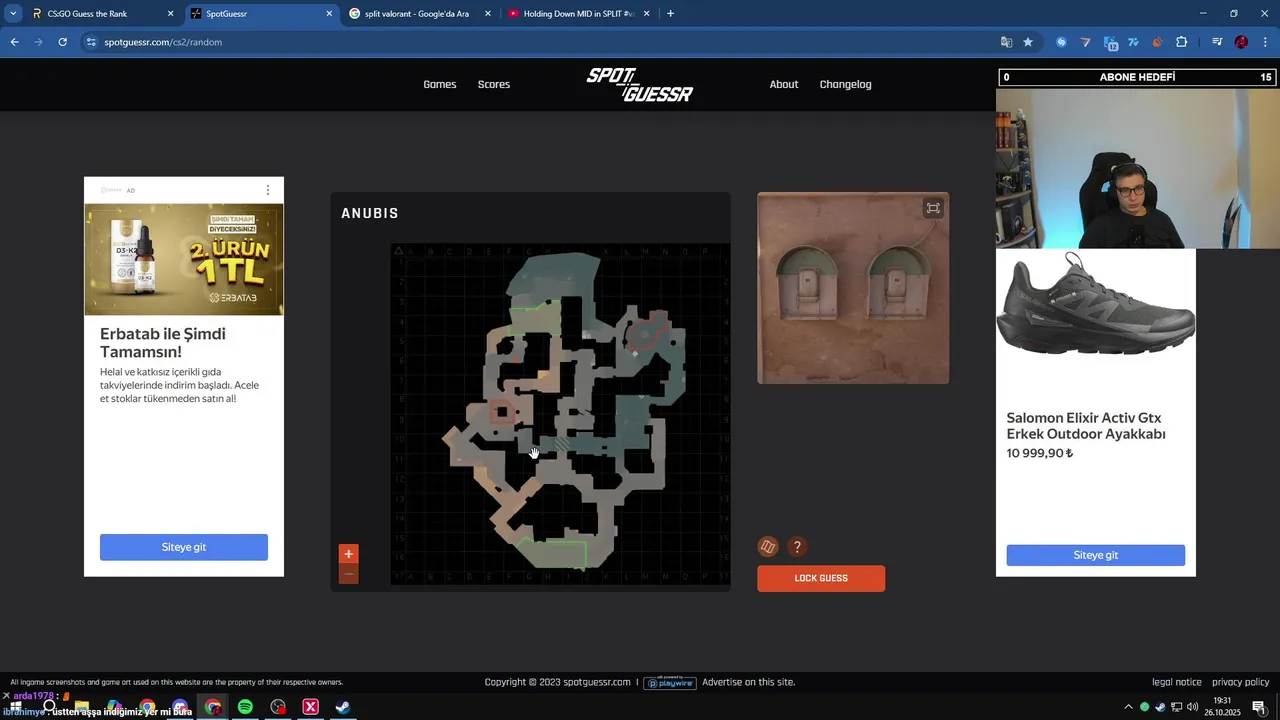Screen dimensions: 1280x720
Task: Click the SpotGuessr logo
Action: [x=640, y=84]
